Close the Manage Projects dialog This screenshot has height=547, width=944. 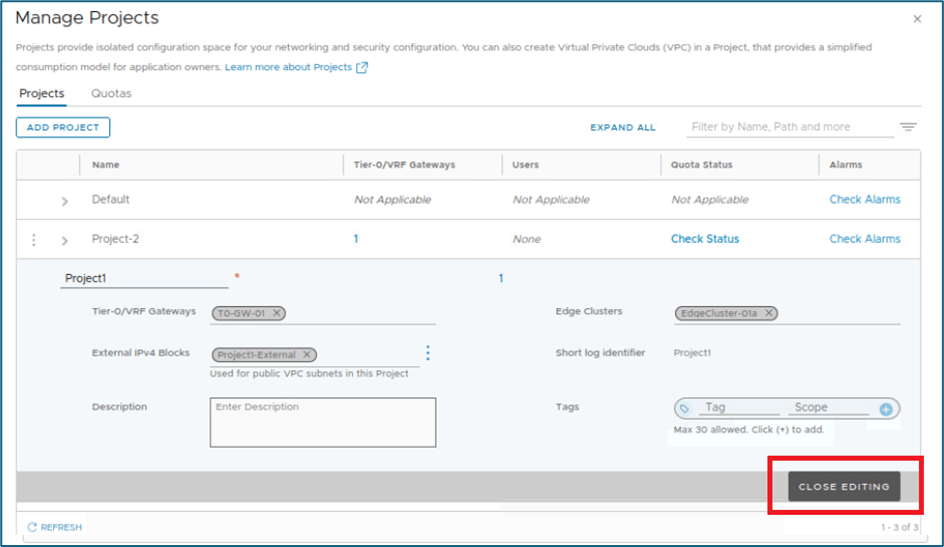click(917, 19)
